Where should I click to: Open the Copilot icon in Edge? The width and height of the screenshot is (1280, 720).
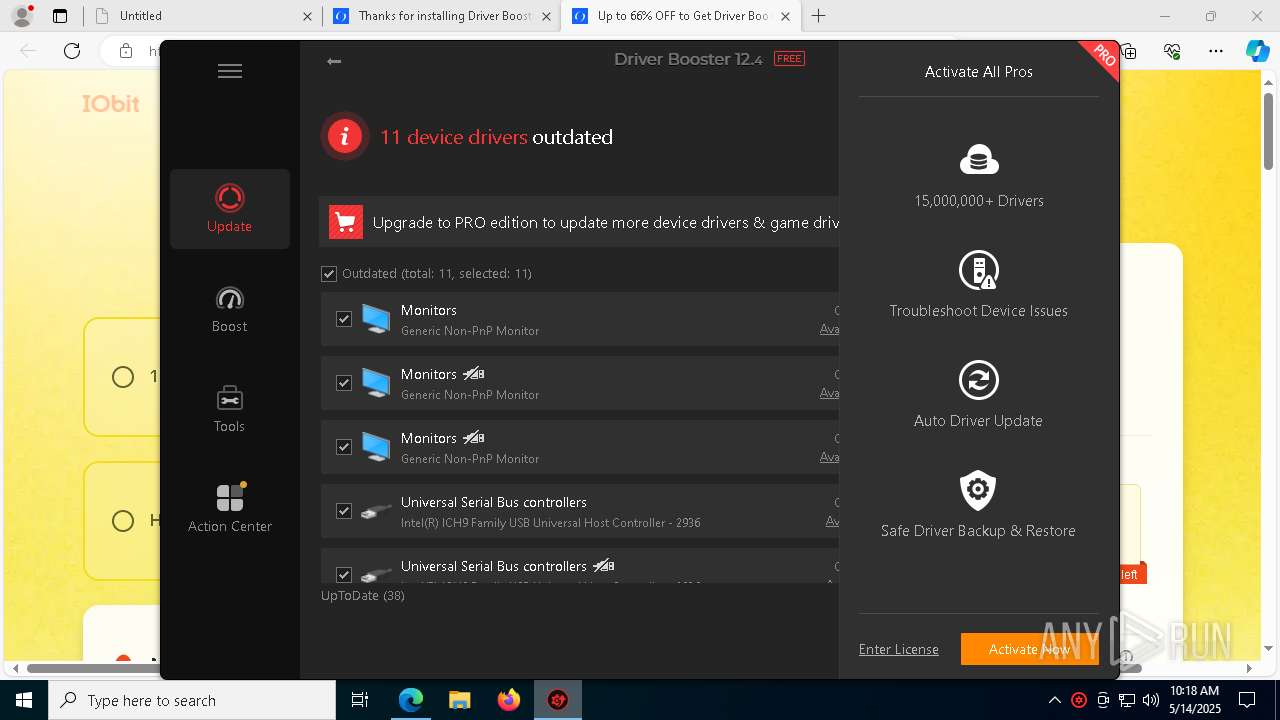pyautogui.click(x=1257, y=51)
